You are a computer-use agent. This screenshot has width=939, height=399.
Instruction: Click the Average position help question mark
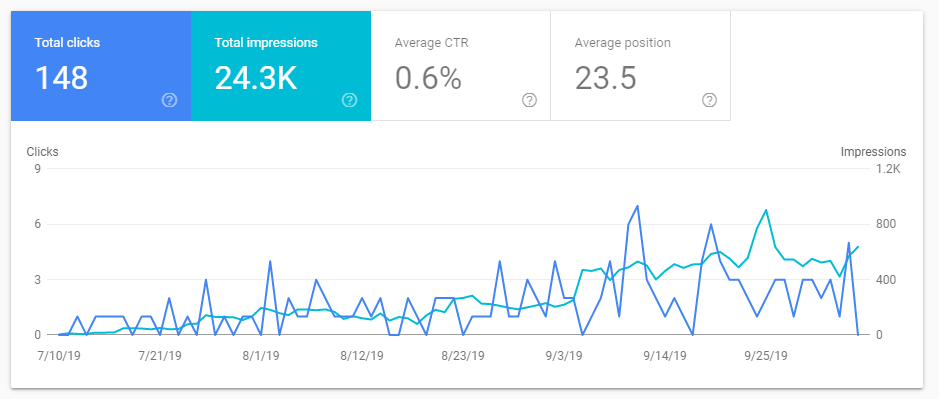pyautogui.click(x=709, y=100)
